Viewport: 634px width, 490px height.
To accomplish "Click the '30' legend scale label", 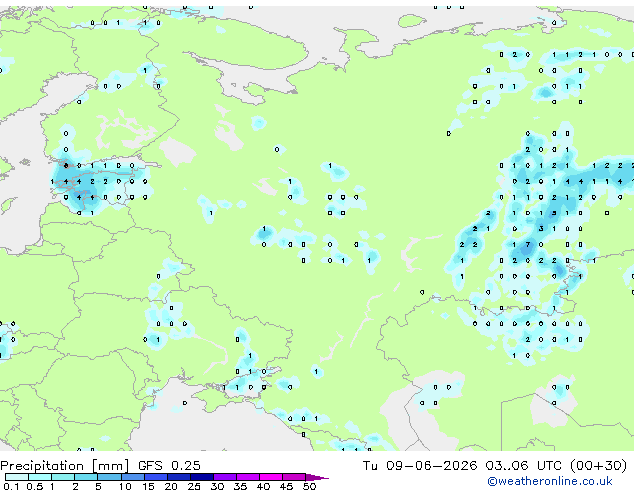I will (217, 486).
